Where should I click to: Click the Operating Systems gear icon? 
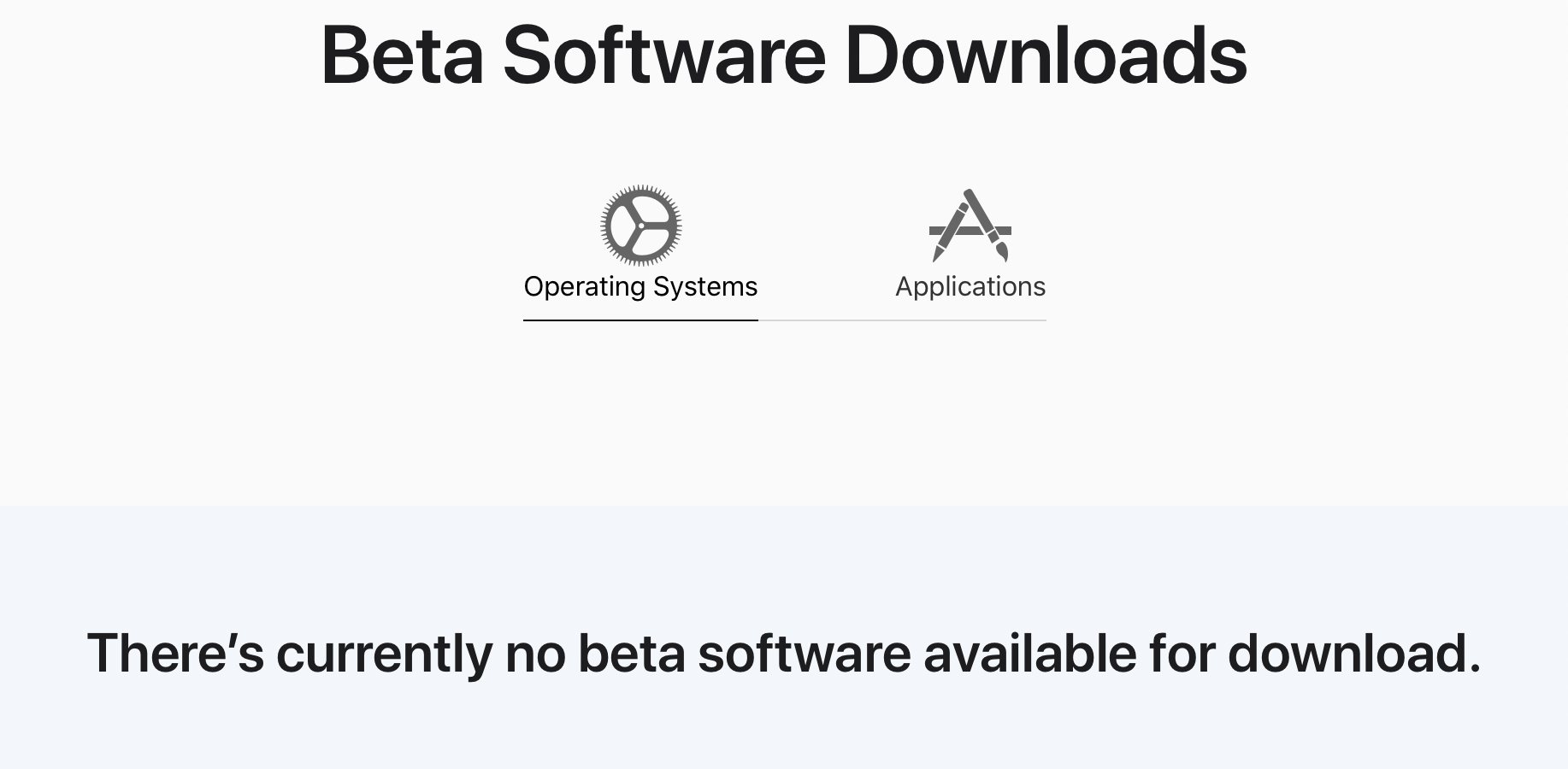(x=640, y=226)
